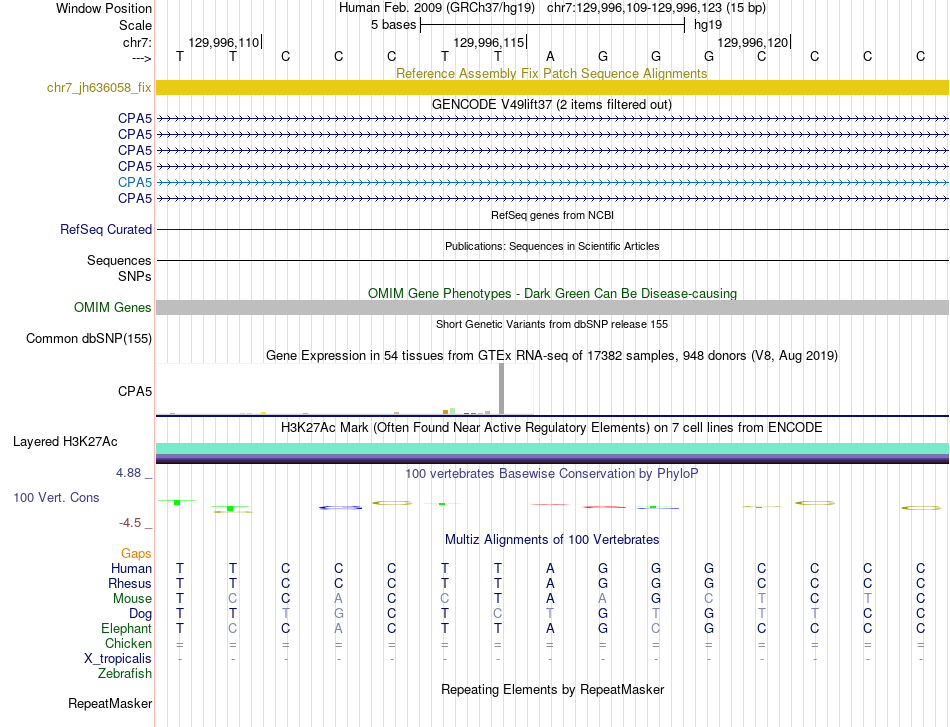
Task: Click position marker 129,996,115
Action: 488,43
